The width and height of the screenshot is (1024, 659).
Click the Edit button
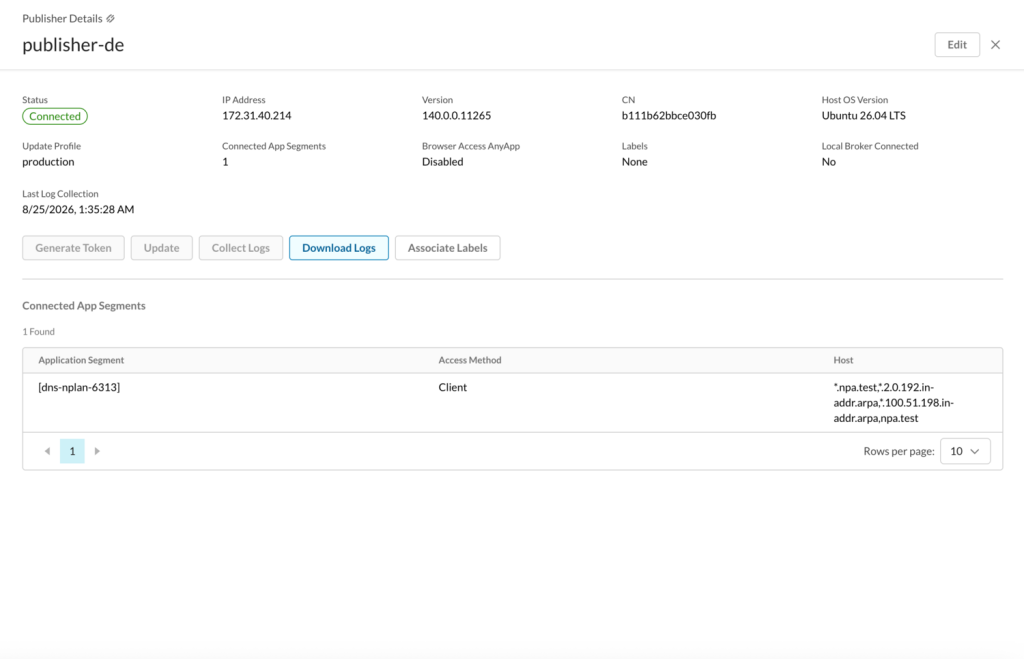[x=957, y=44]
